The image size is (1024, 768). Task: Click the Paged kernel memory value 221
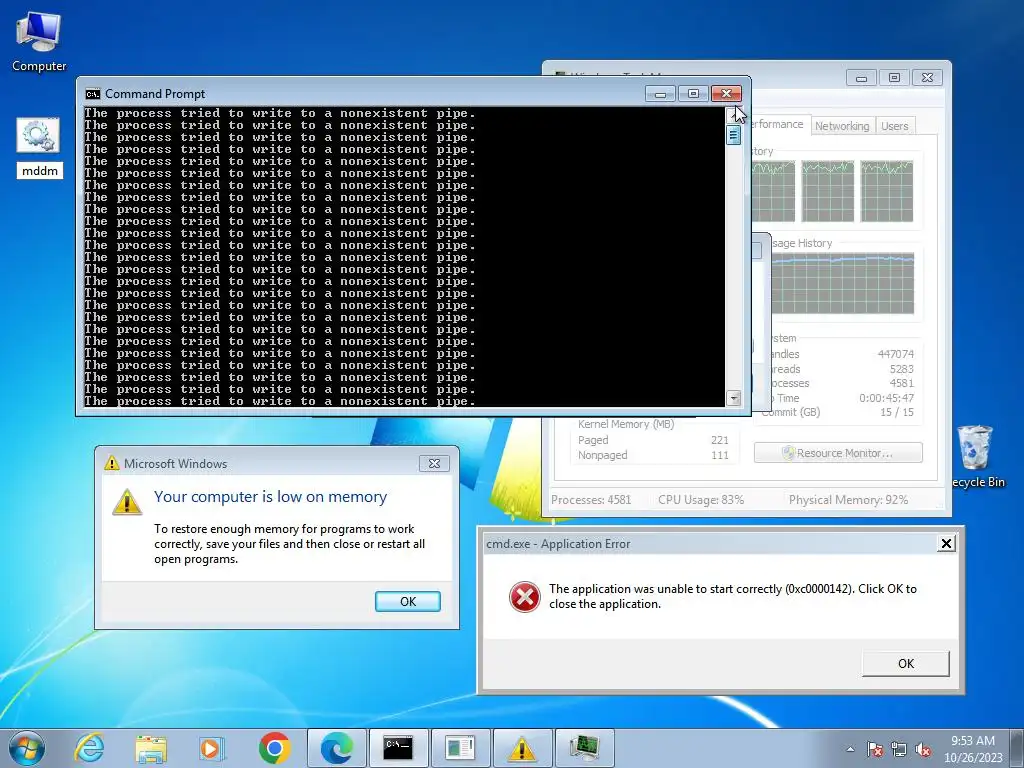tap(720, 440)
